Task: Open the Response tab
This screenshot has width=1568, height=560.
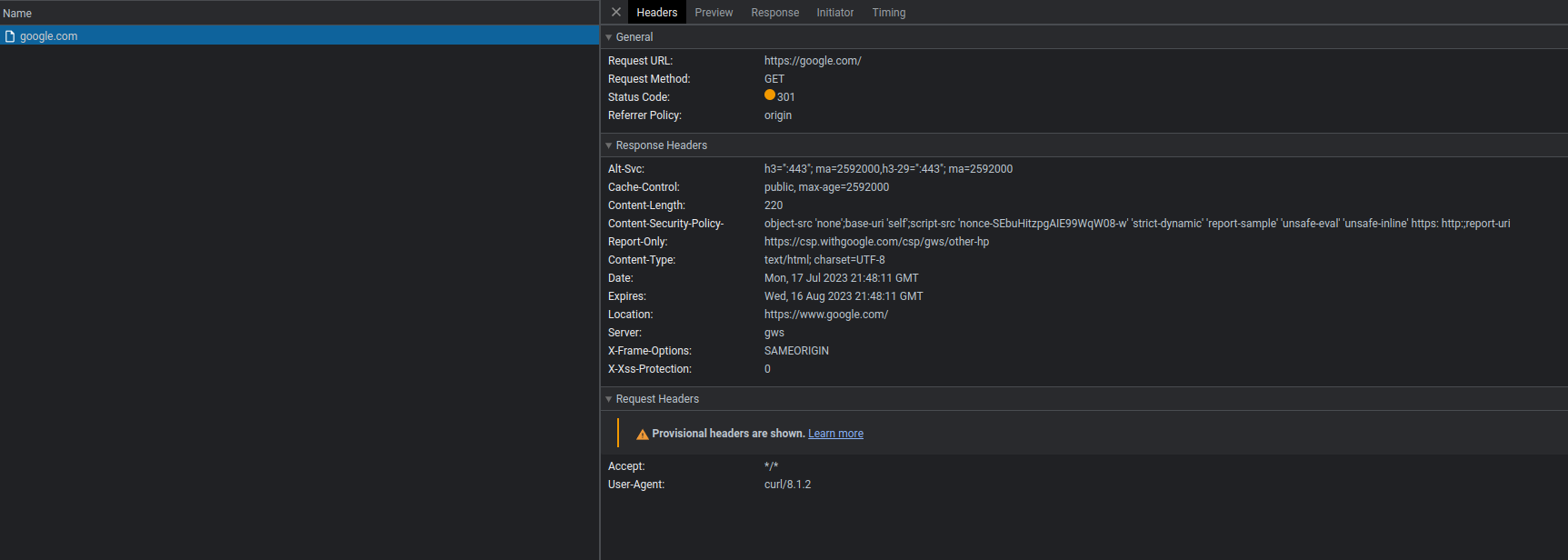Action: tap(775, 13)
